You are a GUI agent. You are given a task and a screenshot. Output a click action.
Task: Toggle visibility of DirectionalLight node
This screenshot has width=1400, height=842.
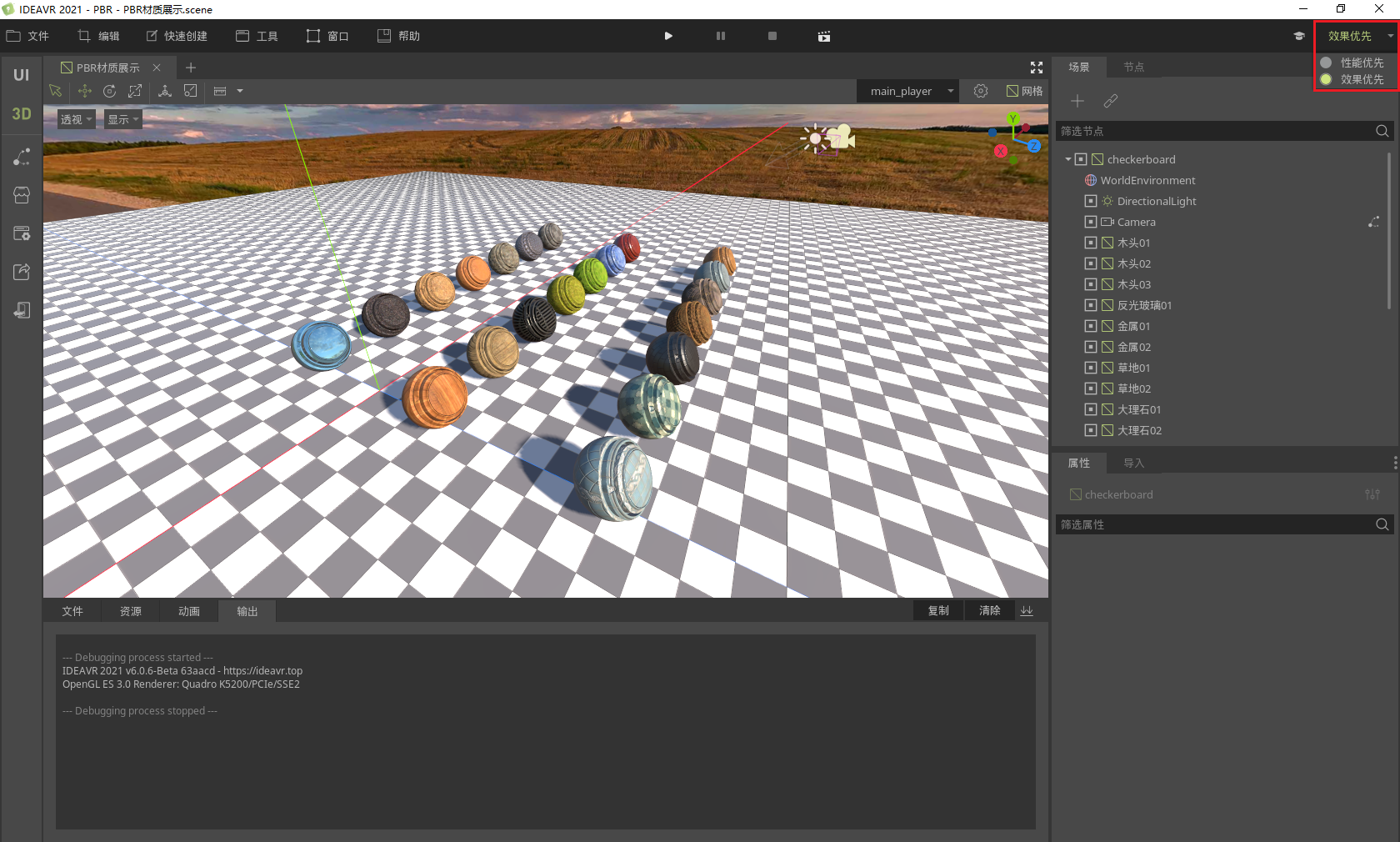pos(1091,201)
